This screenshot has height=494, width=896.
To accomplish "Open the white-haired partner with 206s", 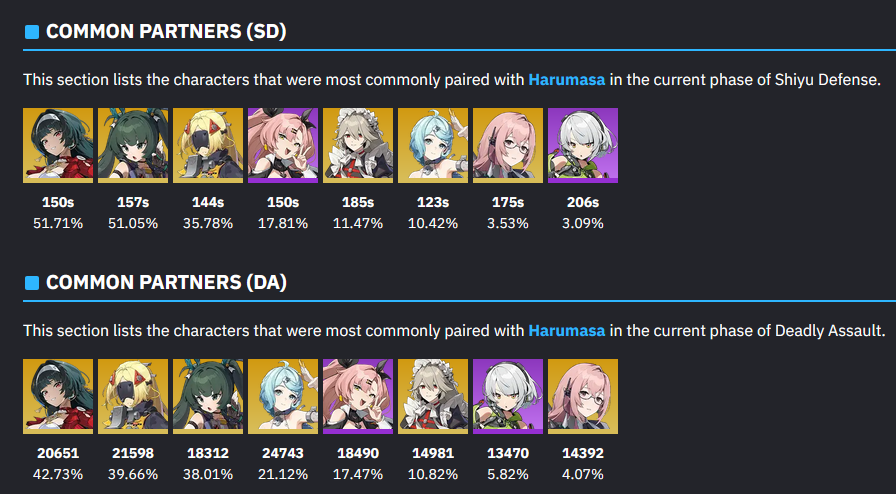I will point(583,145).
